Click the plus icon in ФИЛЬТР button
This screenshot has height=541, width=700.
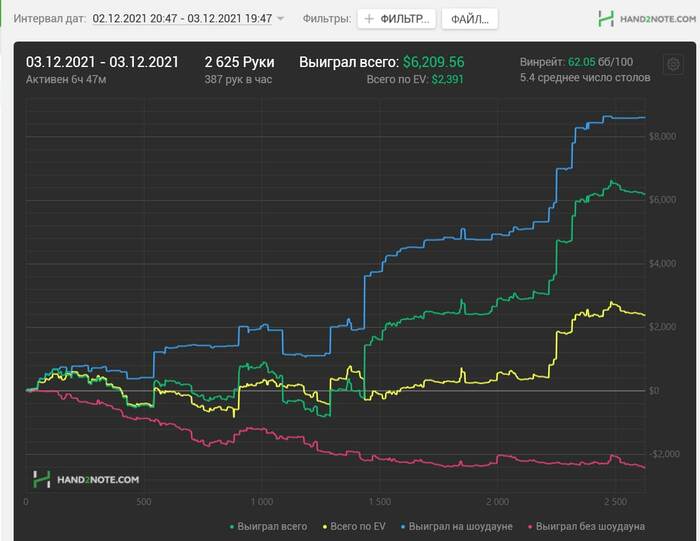(369, 19)
